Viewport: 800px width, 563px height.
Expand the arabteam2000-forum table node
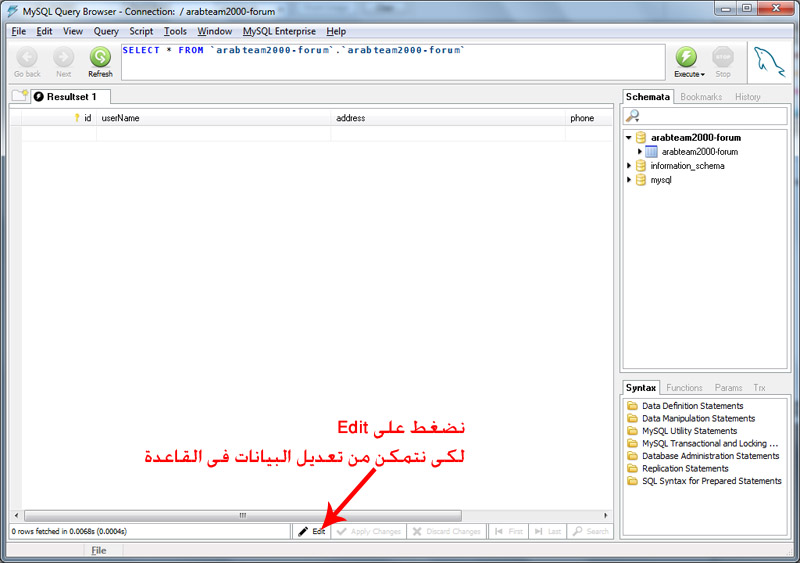639,152
